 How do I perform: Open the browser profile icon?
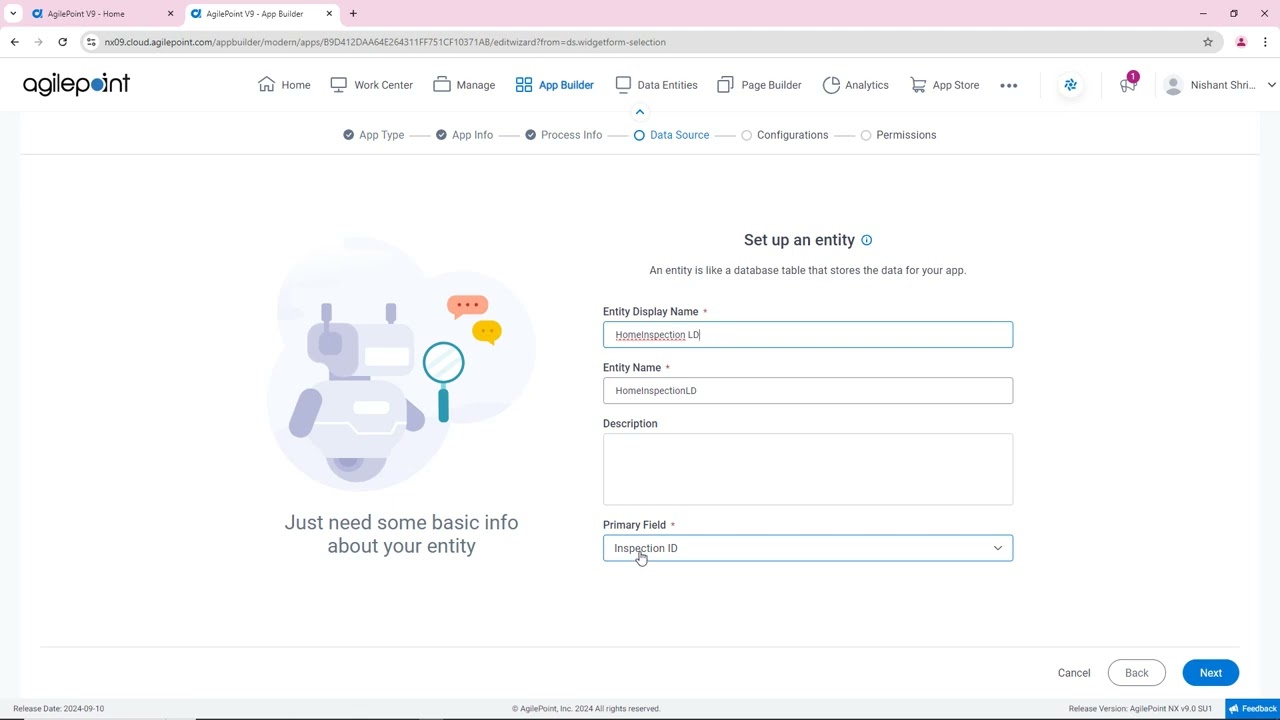1241,42
